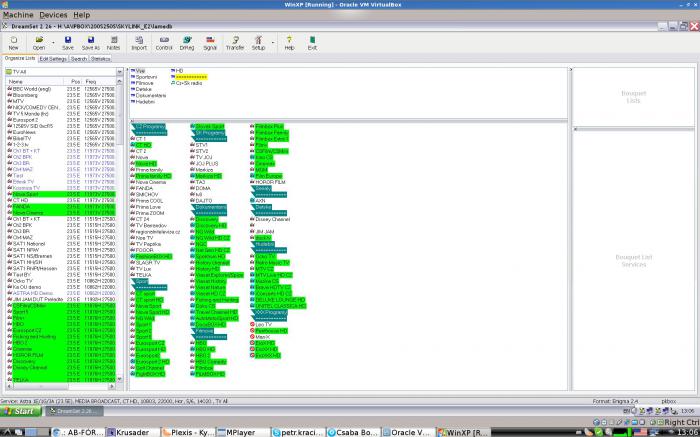This screenshot has width=700, height=437.
Task: Switch to the Organize Lists tab
Action: [20, 58]
